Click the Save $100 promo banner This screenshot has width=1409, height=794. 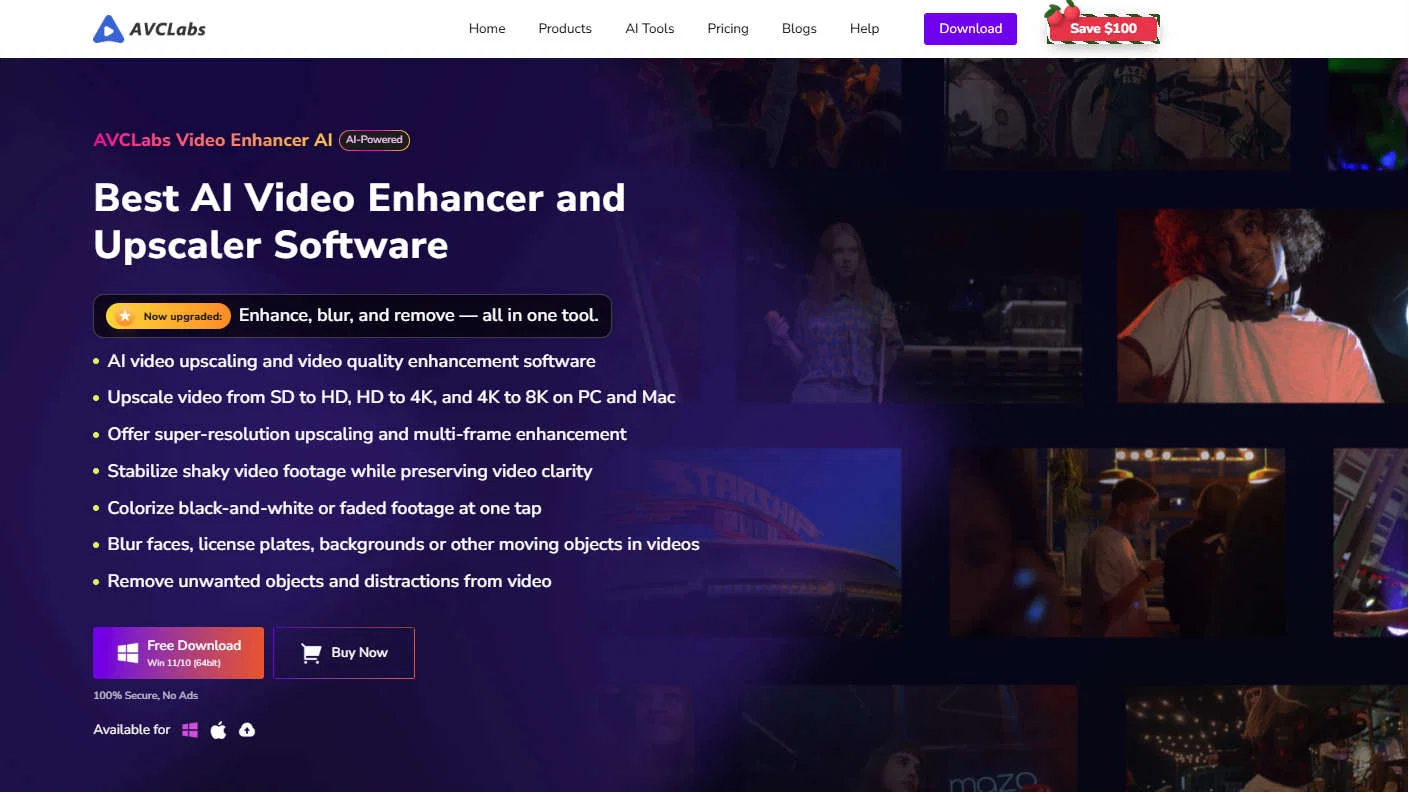click(1103, 27)
